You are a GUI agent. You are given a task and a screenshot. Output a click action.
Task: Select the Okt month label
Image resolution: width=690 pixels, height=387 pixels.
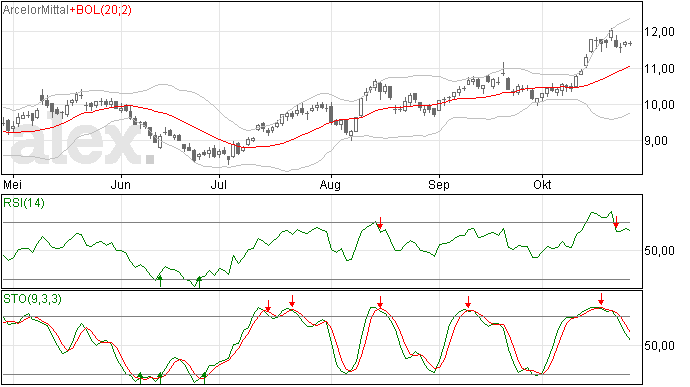click(542, 184)
